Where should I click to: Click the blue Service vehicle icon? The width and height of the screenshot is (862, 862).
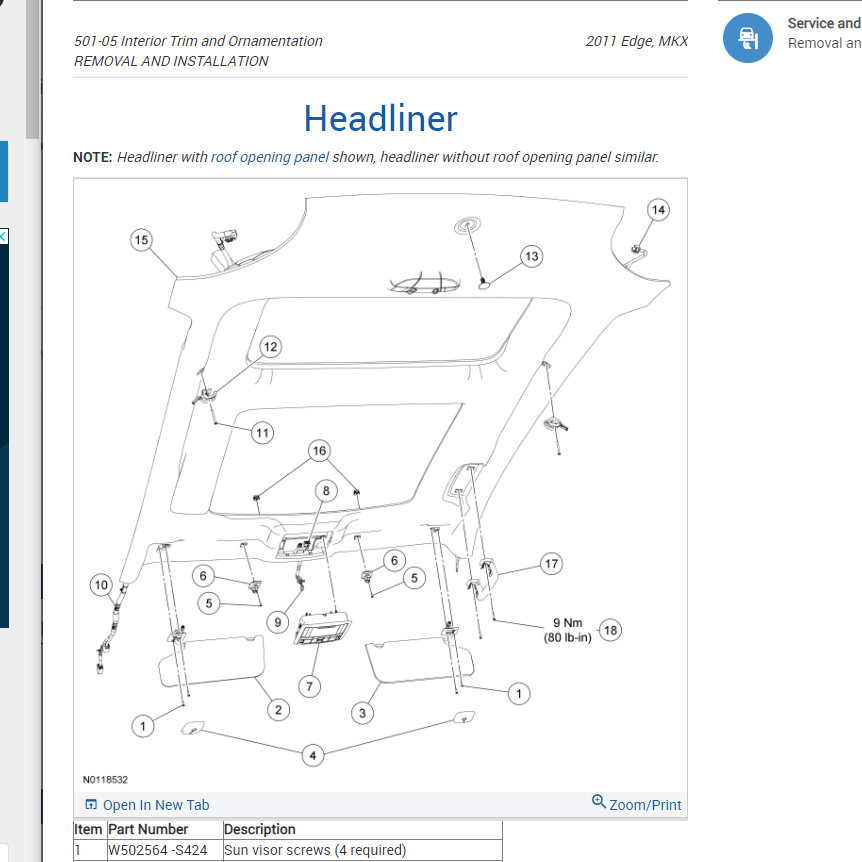748,38
